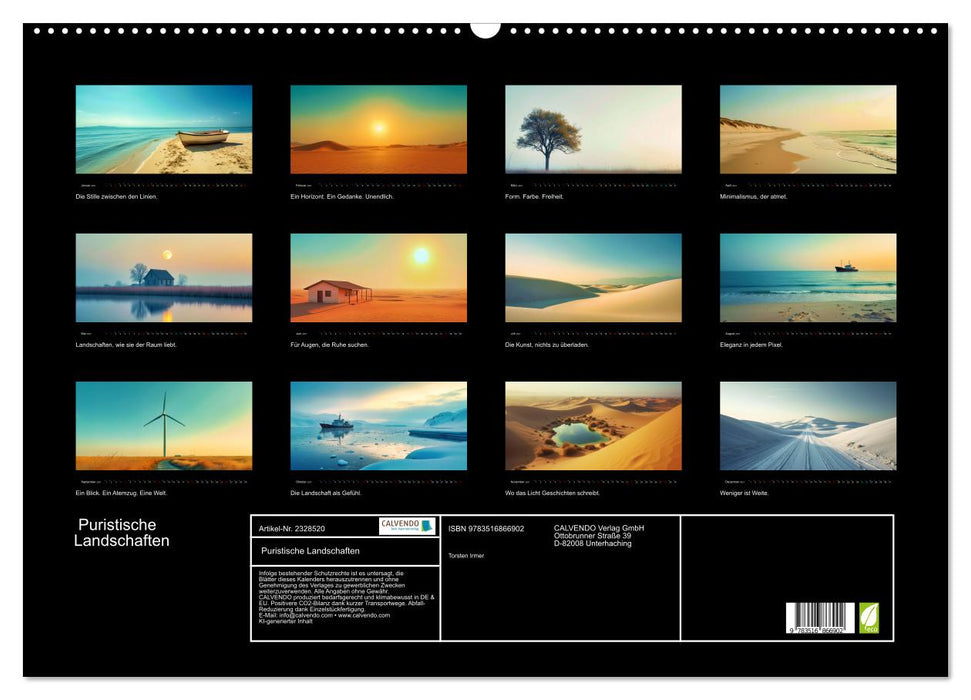The image size is (971, 700).
Task: Click the 'KI-generierter Inhalt' text
Action: 285,621
